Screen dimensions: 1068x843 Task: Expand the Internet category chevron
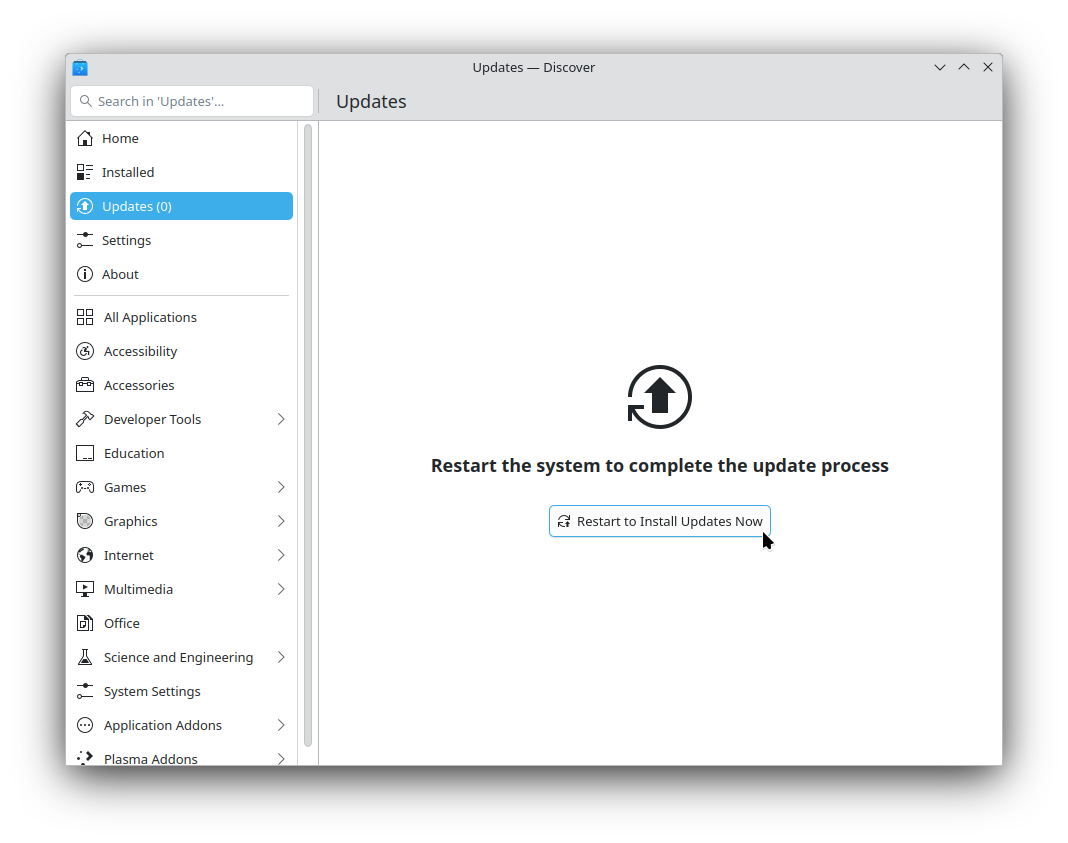pos(281,555)
